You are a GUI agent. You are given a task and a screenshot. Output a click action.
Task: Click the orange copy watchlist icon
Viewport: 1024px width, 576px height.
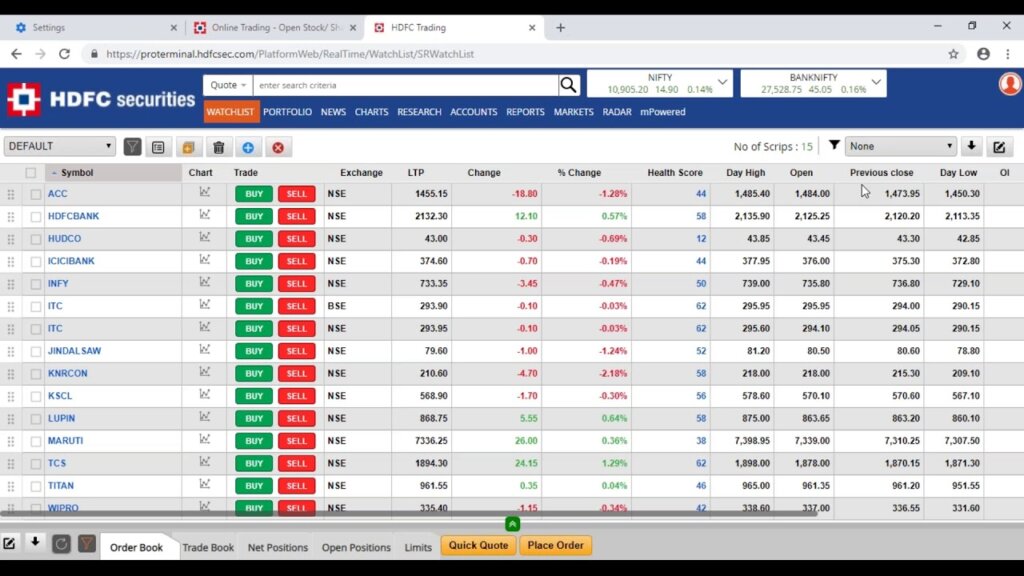tap(188, 147)
